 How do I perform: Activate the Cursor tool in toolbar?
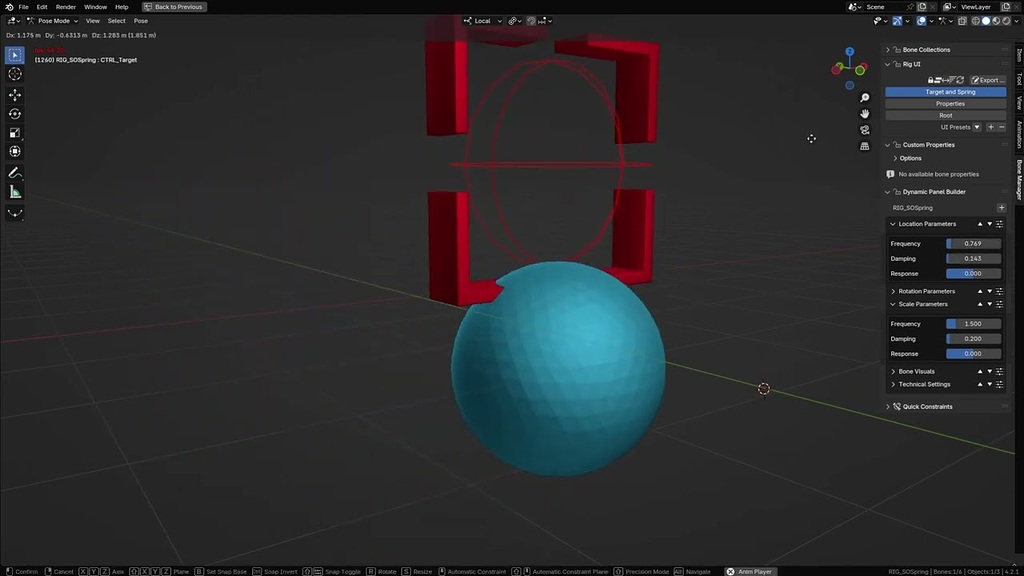point(15,74)
